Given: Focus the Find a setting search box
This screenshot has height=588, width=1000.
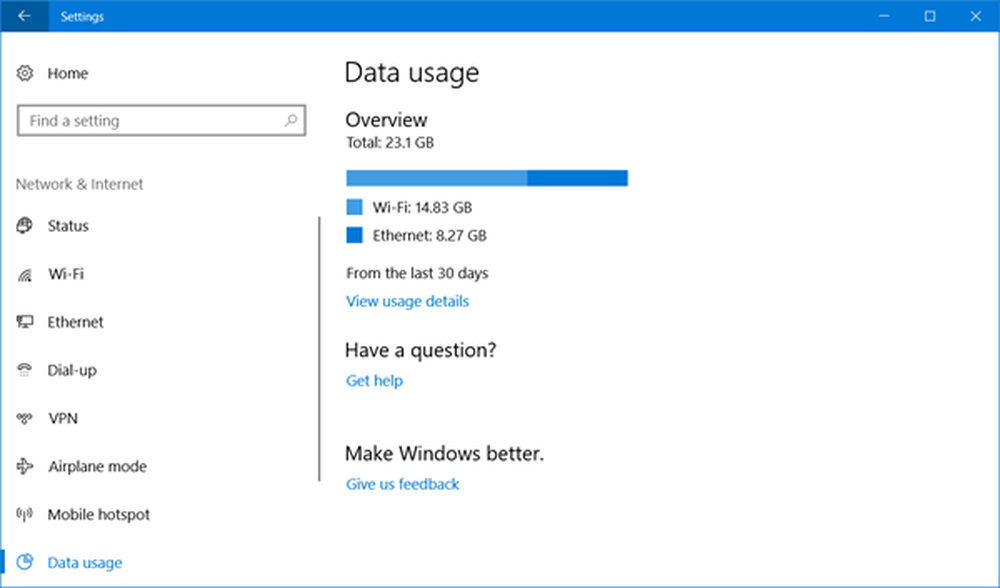Looking at the screenshot, I should click(x=150, y=121).
